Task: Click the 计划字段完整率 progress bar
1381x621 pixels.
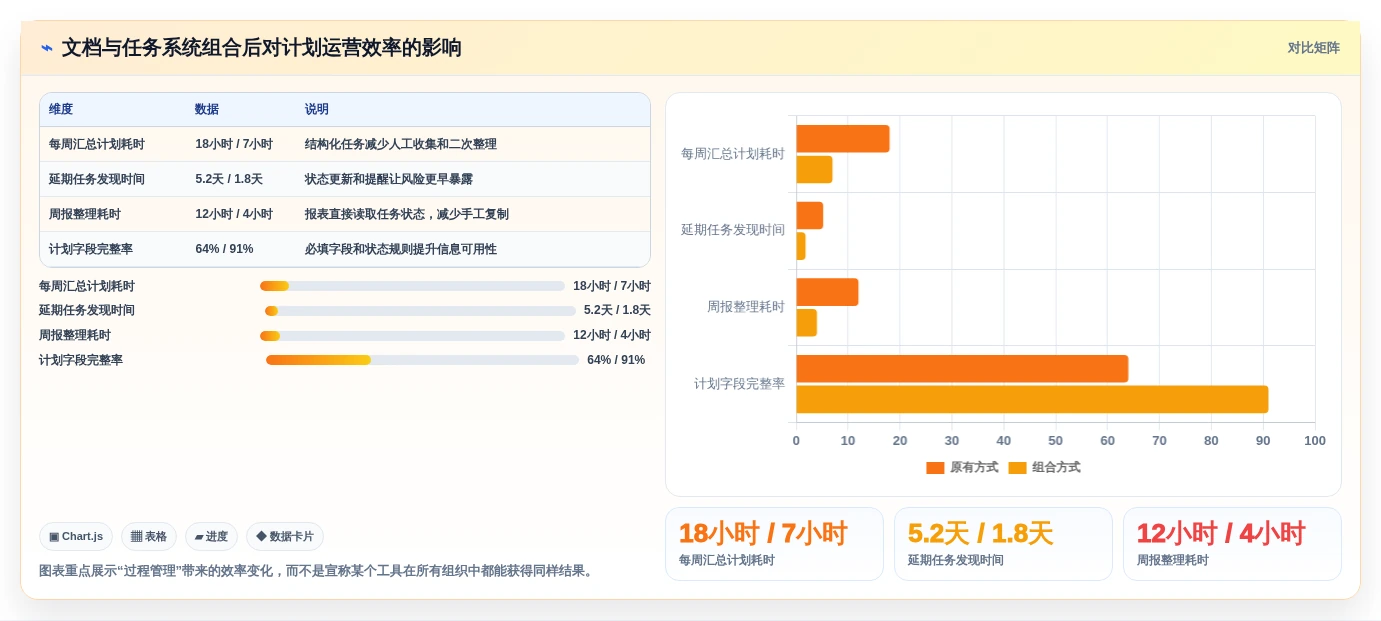Action: [422, 360]
